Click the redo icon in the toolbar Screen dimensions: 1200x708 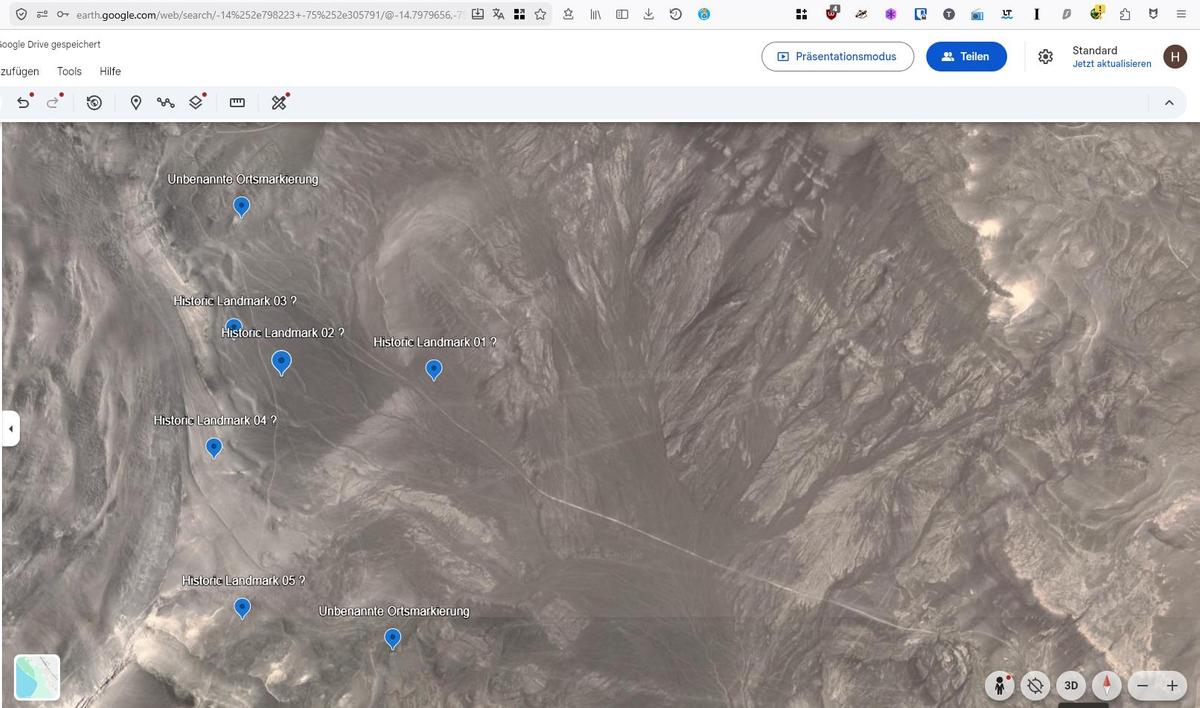coord(53,102)
